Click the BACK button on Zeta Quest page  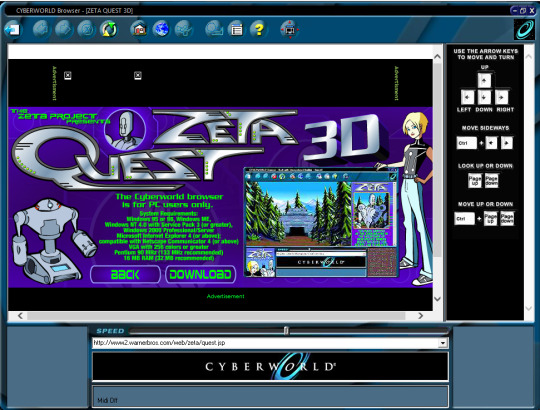point(125,274)
